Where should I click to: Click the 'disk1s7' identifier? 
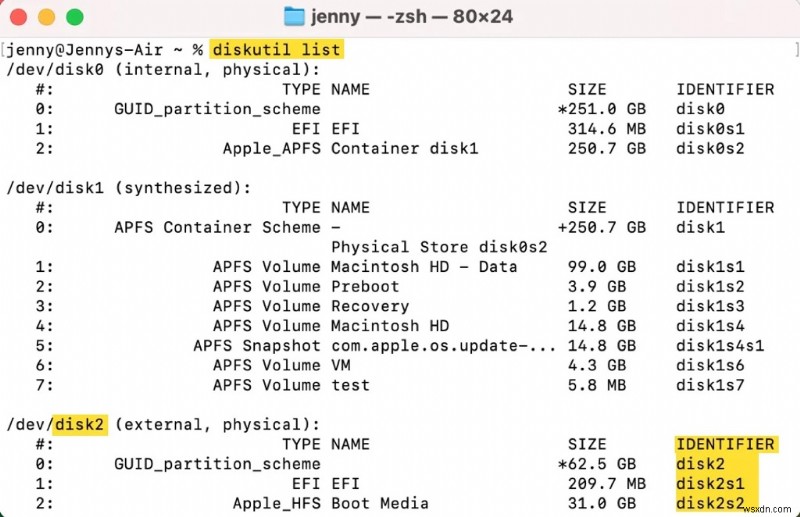710,385
